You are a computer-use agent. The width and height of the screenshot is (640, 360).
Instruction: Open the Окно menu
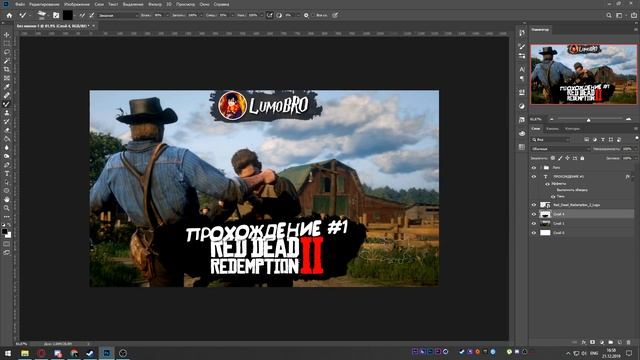pyautogui.click(x=204, y=4)
